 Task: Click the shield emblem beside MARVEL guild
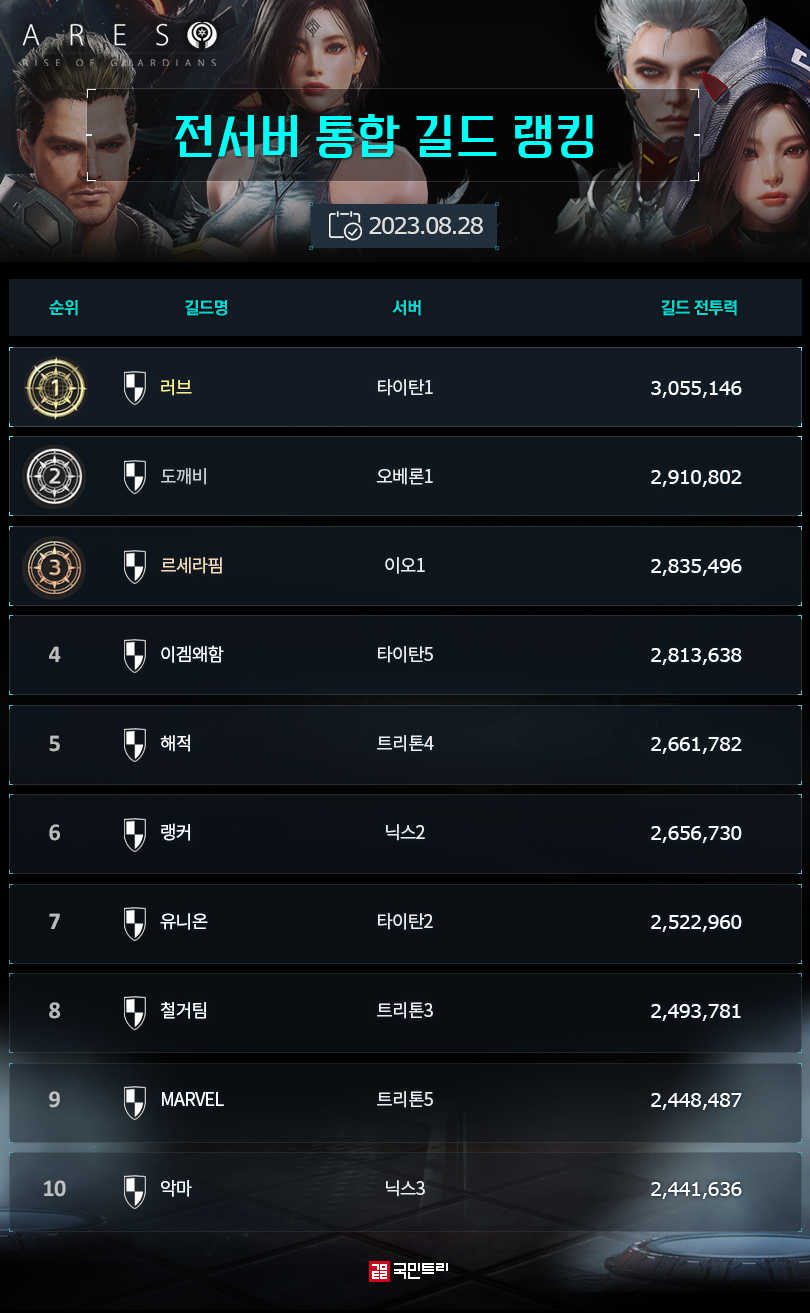[x=134, y=1101]
